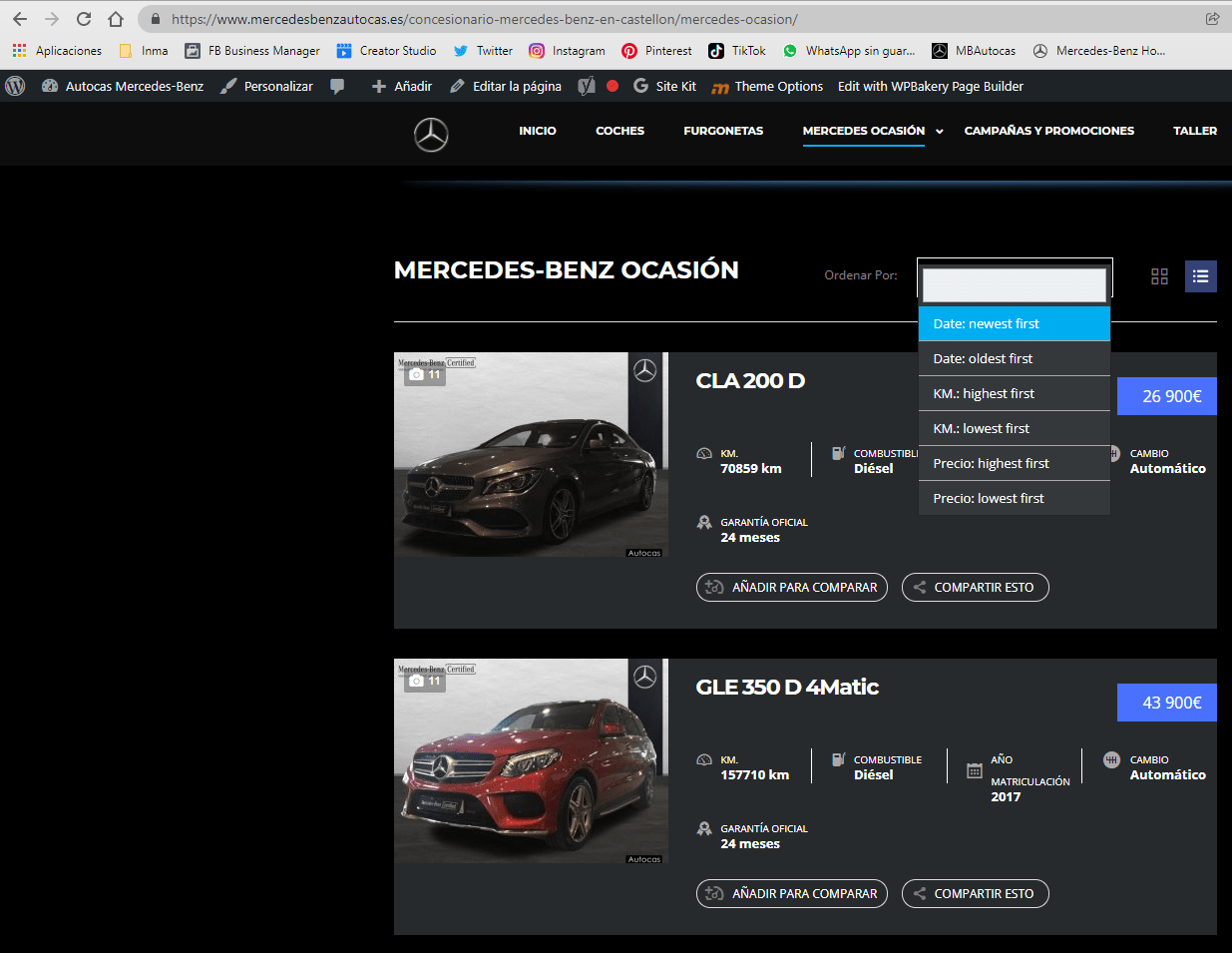Switch to grid view icon
The width and height of the screenshot is (1232, 953).
pos(1159,276)
